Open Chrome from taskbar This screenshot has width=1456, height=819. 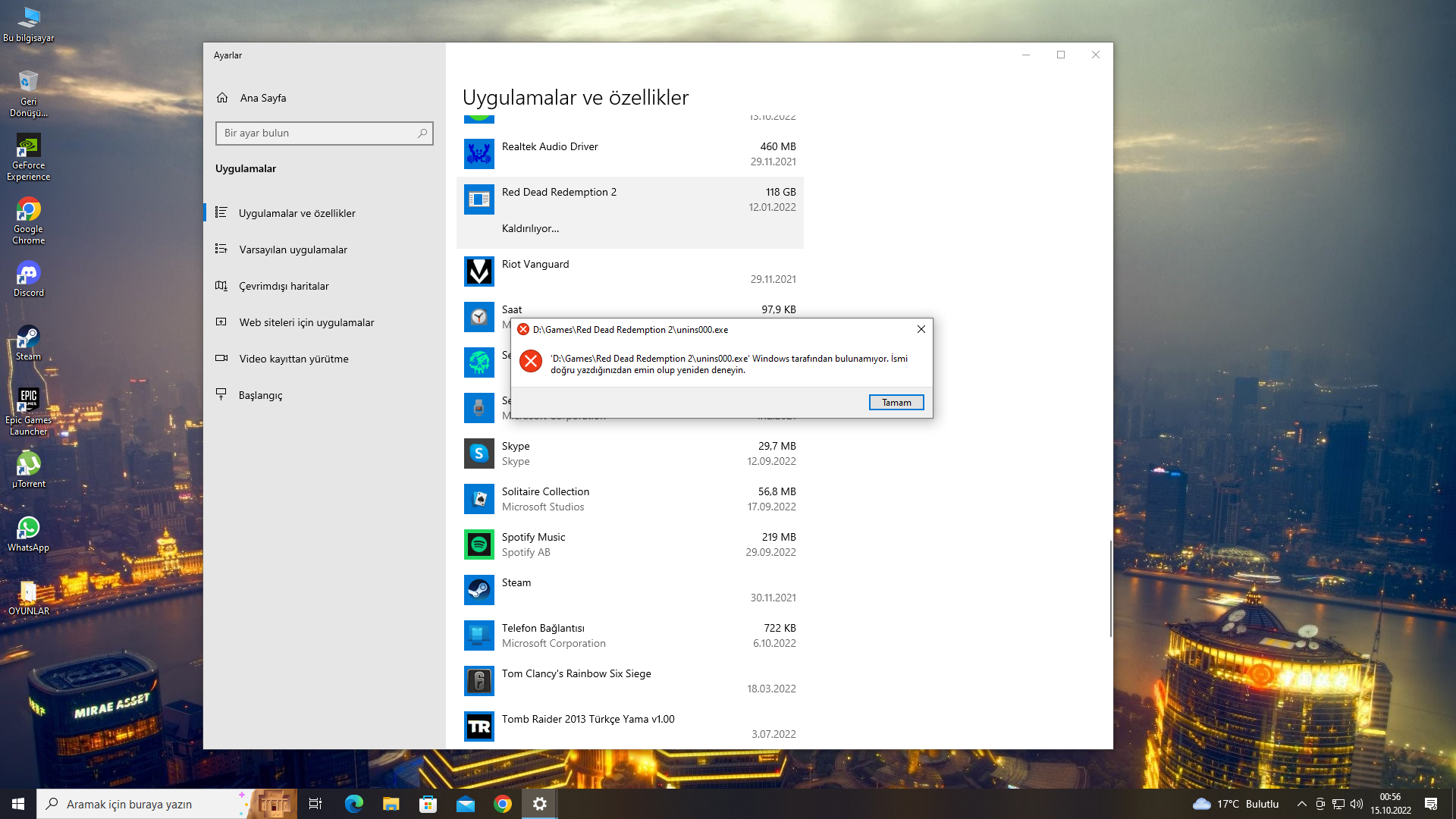tap(502, 804)
